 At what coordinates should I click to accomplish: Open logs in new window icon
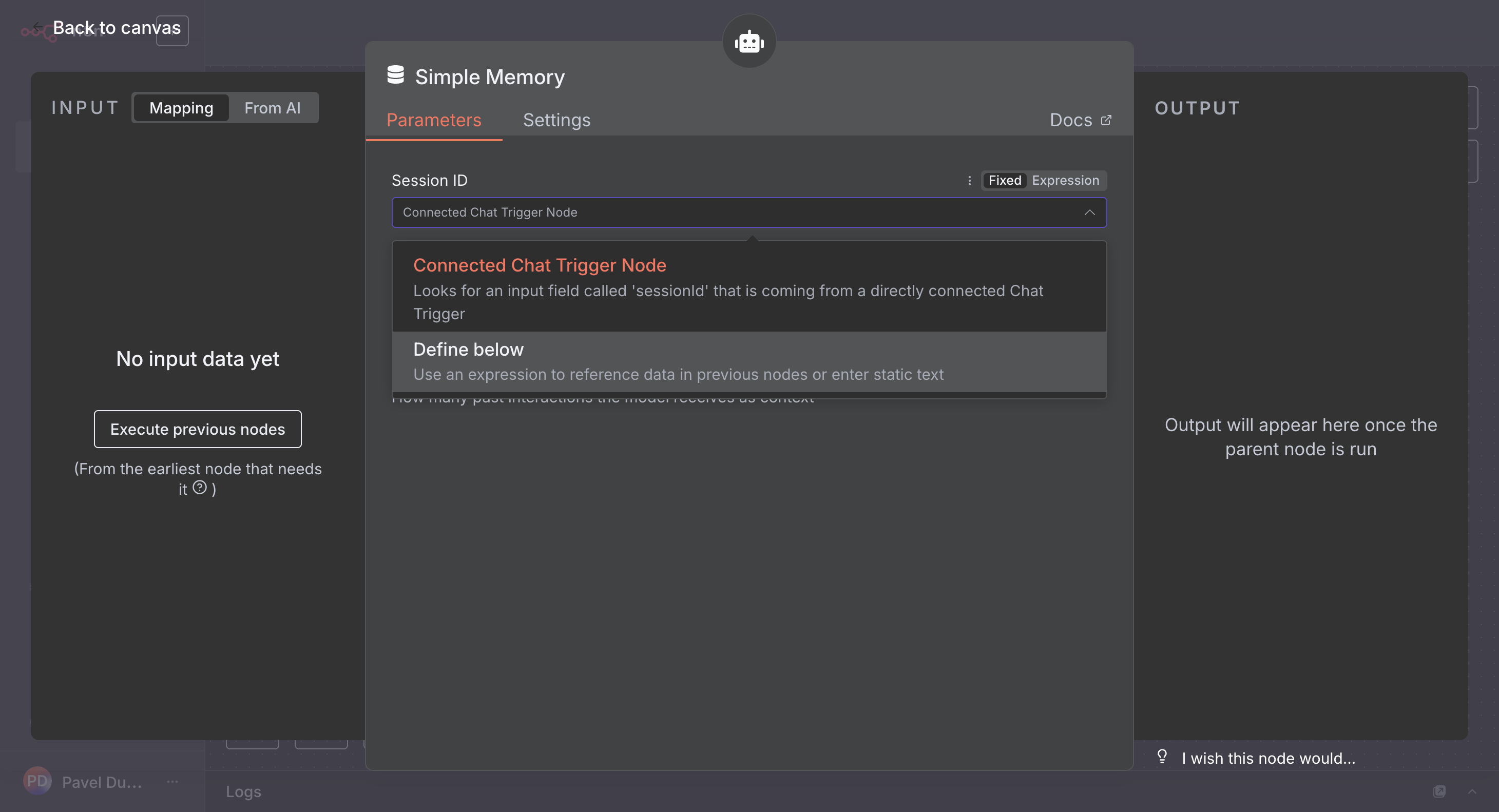[x=1439, y=791]
